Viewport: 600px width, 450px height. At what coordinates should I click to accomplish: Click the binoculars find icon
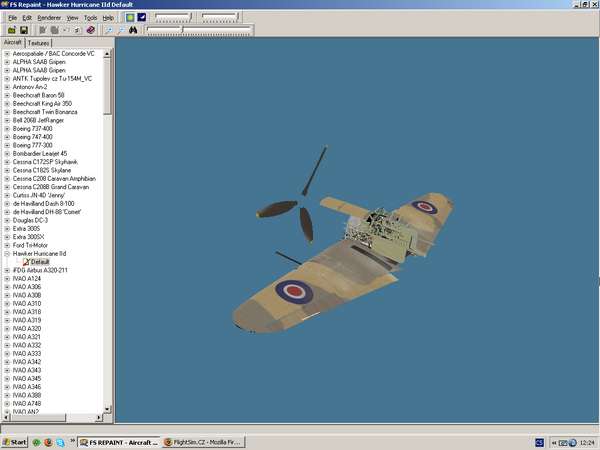click(133, 30)
